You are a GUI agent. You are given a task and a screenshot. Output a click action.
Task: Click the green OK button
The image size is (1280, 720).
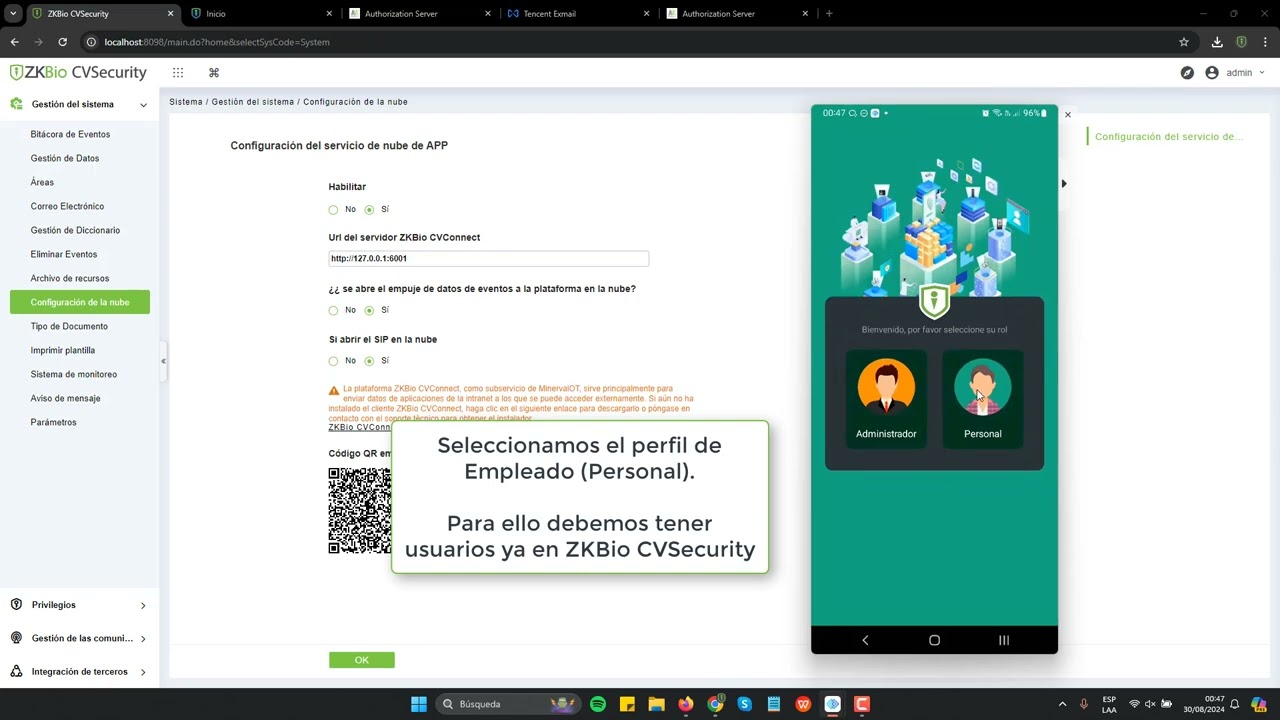(x=362, y=660)
